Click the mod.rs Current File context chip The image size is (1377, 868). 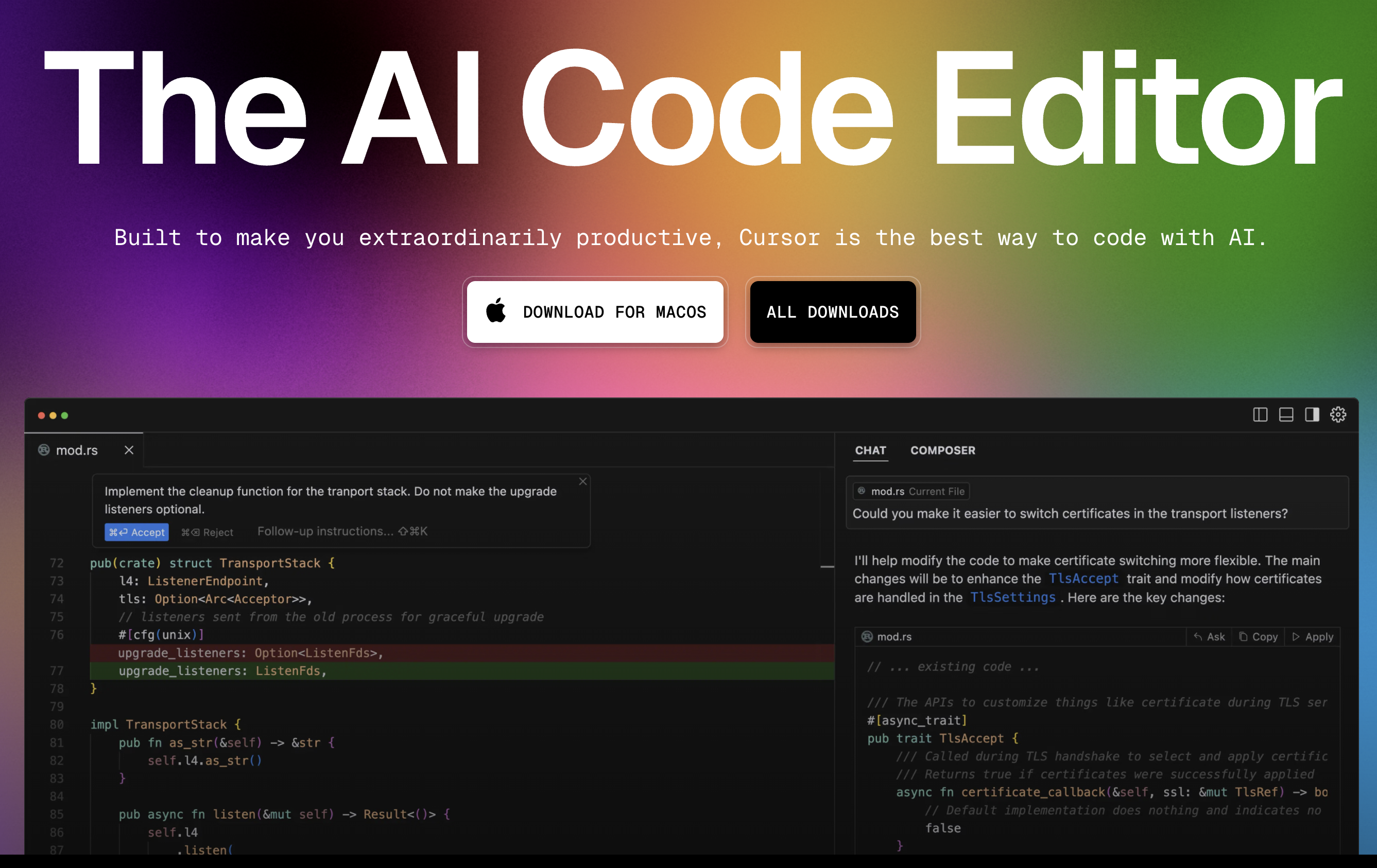tap(911, 491)
